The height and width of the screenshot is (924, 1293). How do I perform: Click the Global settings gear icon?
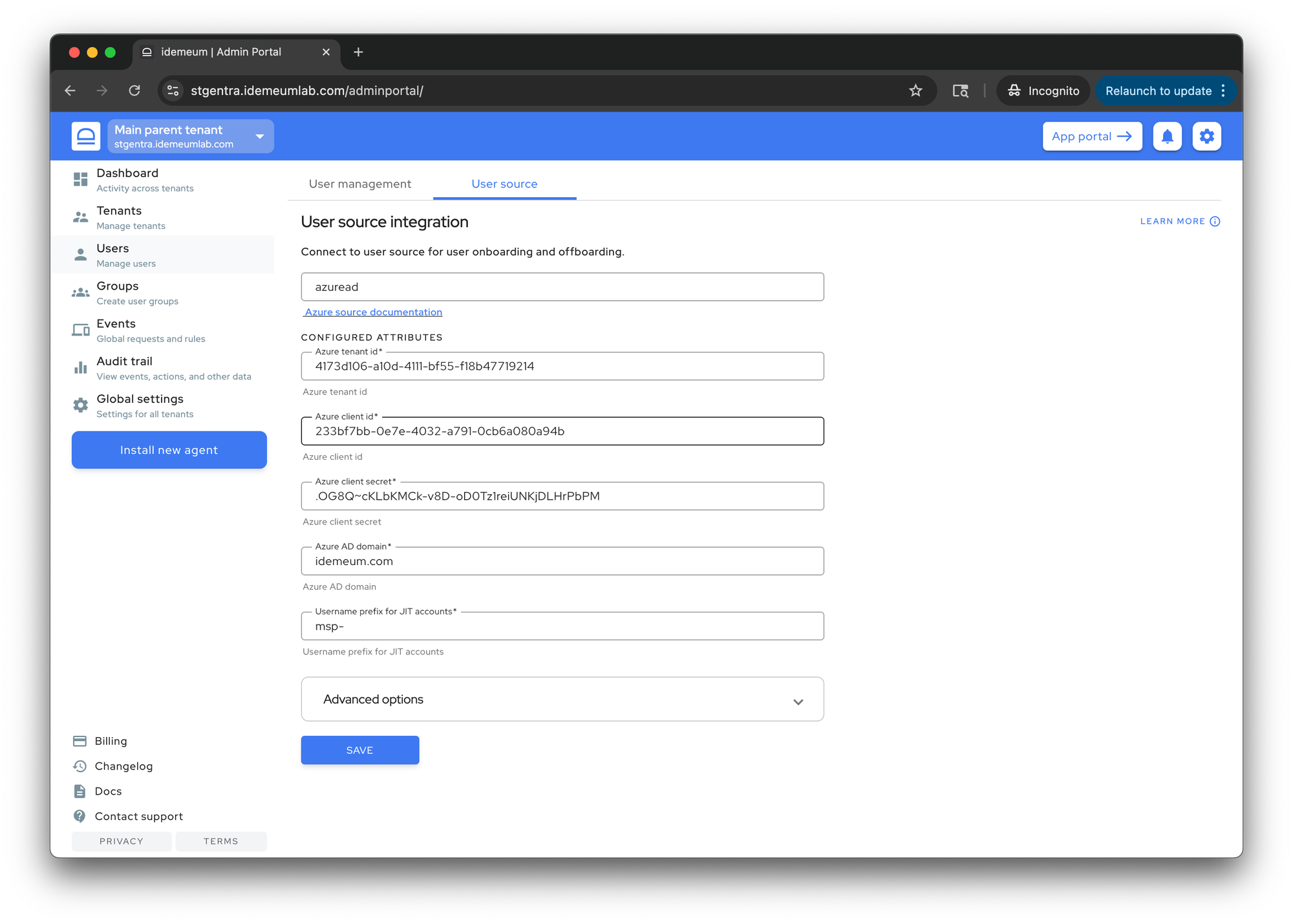click(x=80, y=405)
